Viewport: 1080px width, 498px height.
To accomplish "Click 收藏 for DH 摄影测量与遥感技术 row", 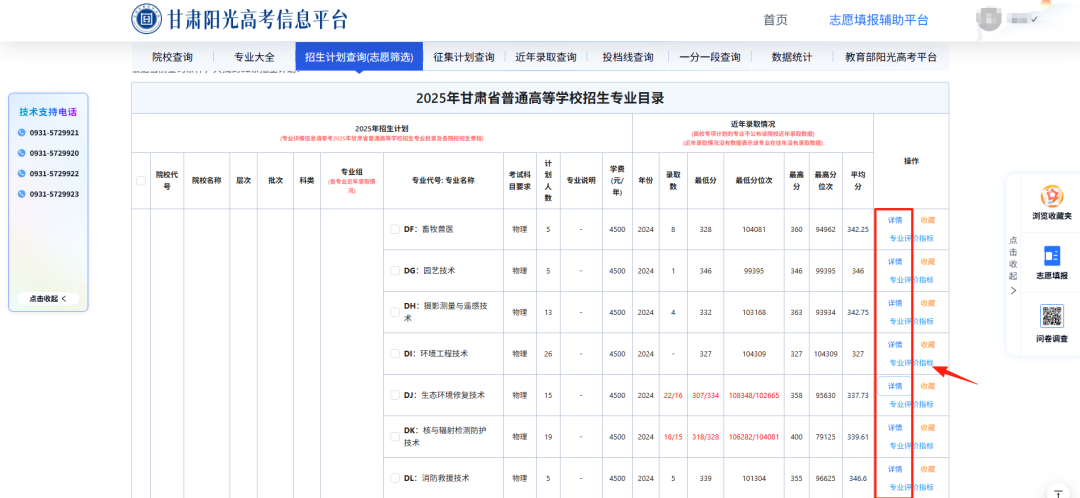I will [928, 303].
